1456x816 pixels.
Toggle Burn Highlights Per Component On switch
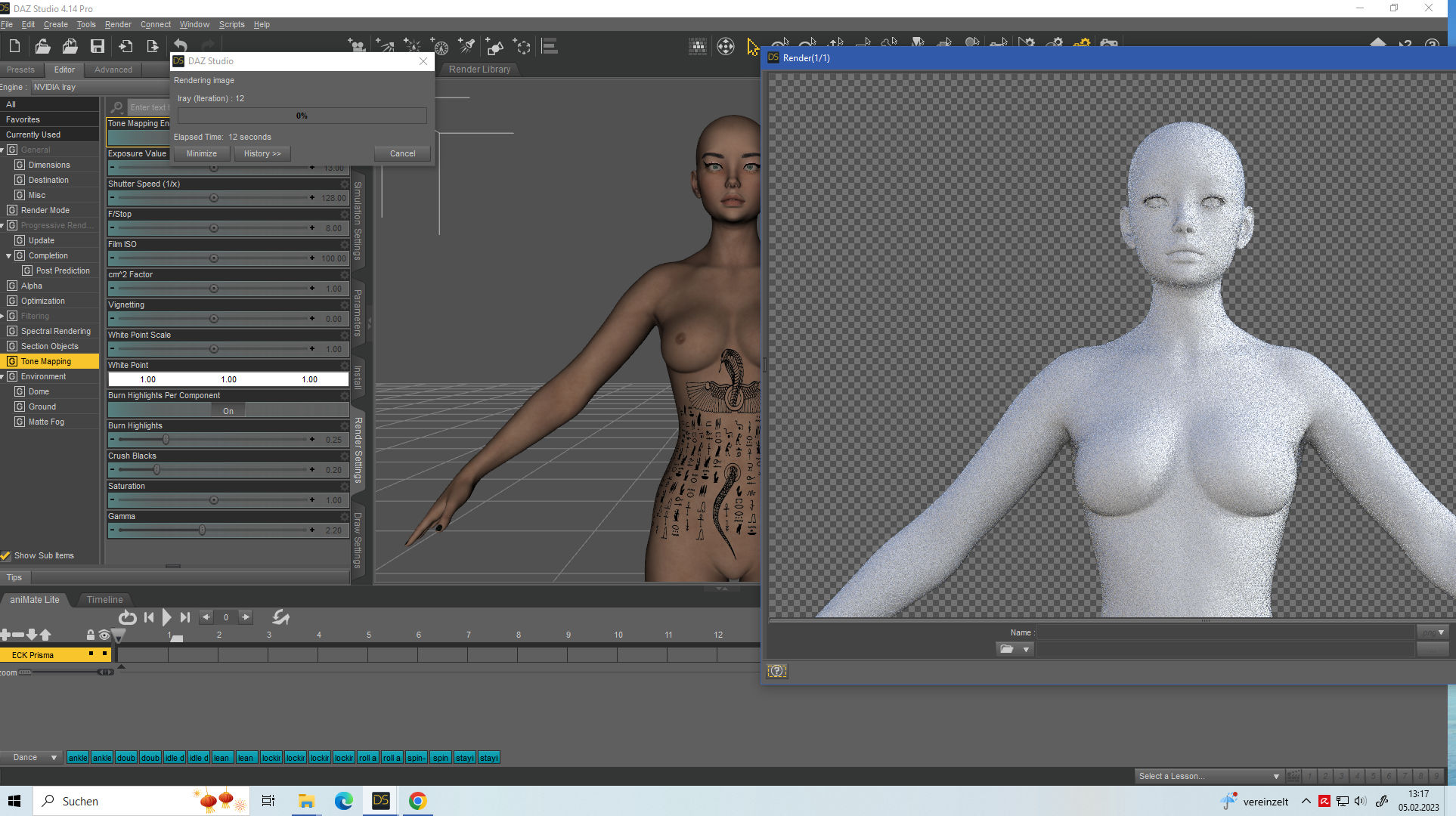point(228,410)
